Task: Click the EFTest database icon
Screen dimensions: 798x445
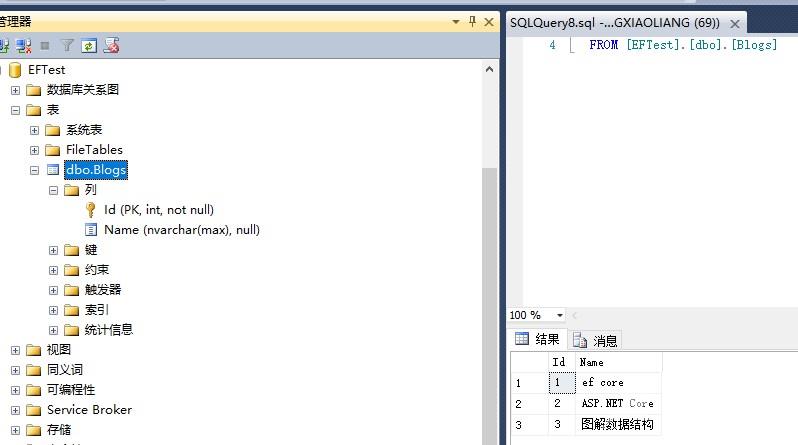Action: click(15, 70)
